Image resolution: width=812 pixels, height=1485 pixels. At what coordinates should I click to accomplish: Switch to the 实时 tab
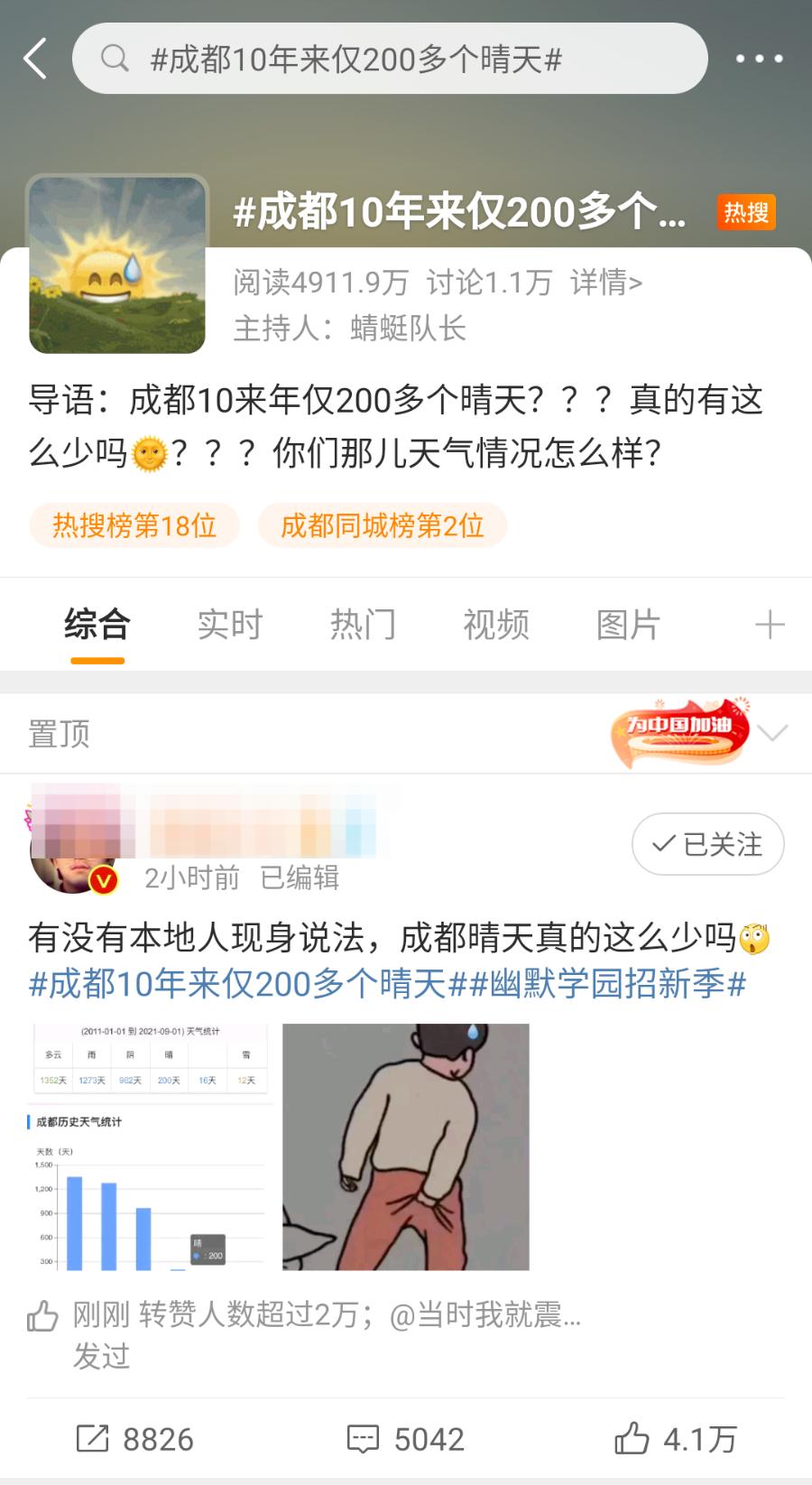tap(230, 625)
